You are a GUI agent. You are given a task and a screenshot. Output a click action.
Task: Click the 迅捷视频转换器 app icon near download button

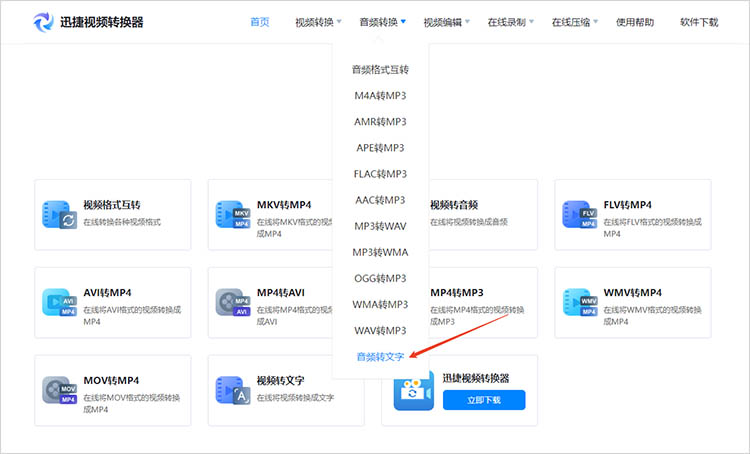coord(414,390)
